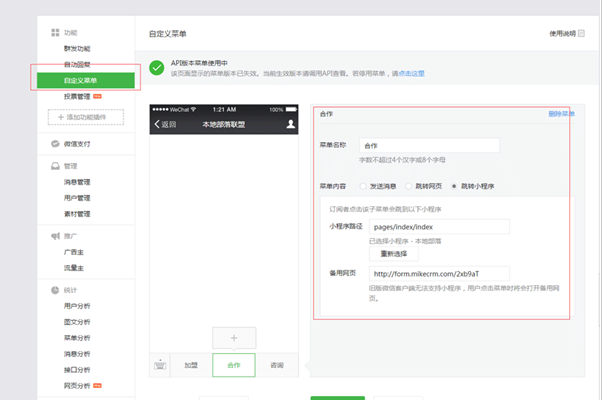
Task: Click the 统计 pie chart icon
Action: point(55,290)
